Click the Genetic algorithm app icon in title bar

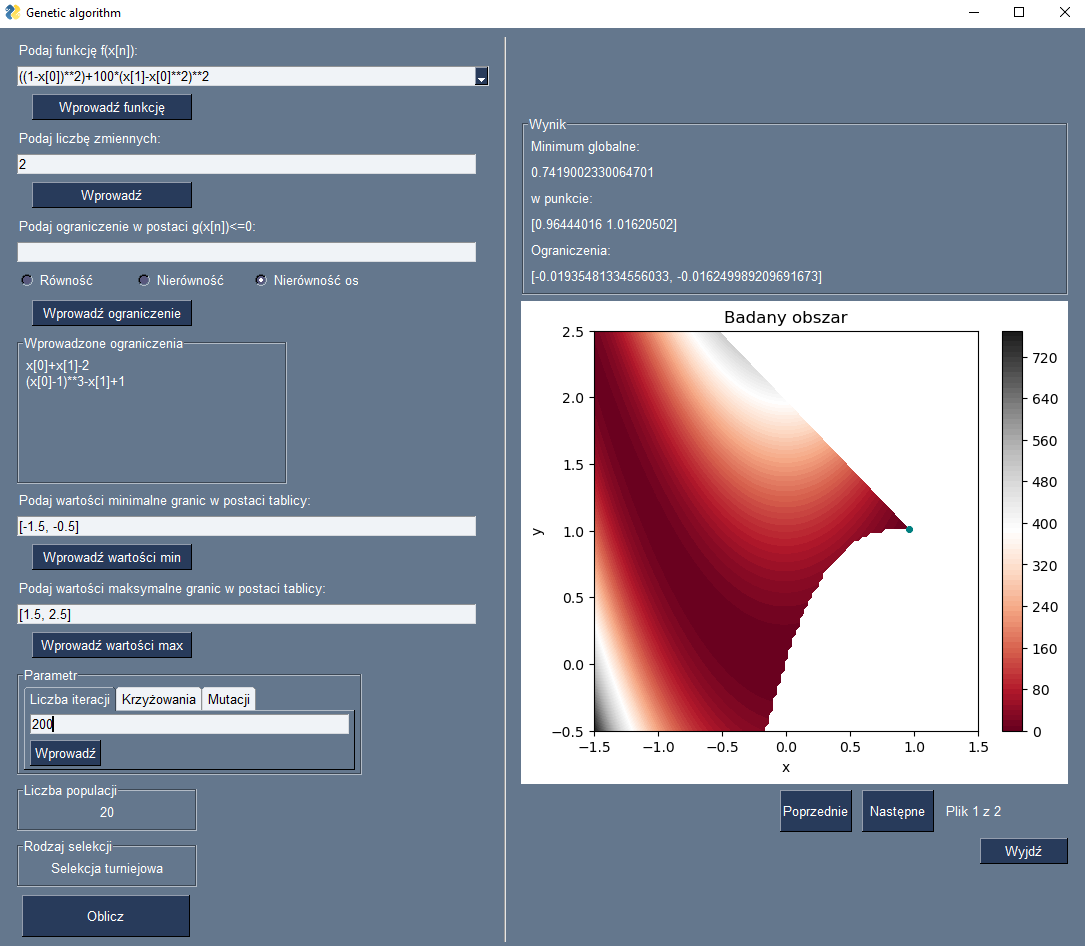pyautogui.click(x=12, y=12)
